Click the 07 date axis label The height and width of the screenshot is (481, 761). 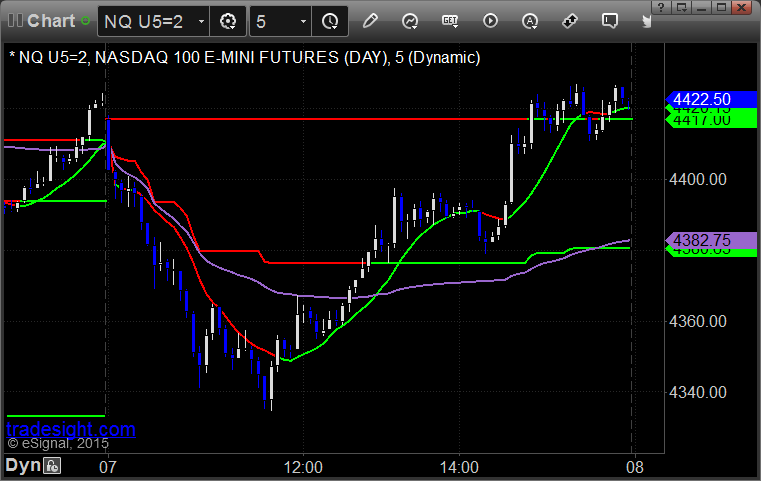pos(108,467)
